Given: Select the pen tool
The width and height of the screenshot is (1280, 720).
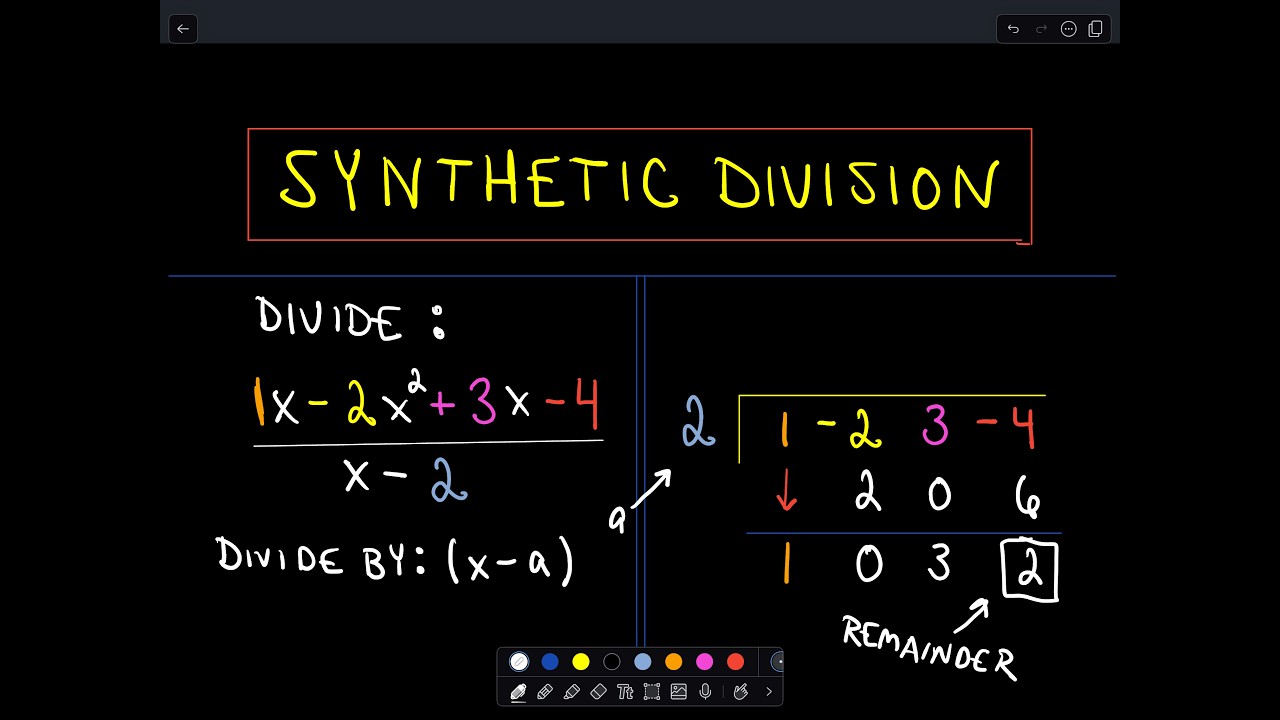Looking at the screenshot, I should click(x=518, y=691).
